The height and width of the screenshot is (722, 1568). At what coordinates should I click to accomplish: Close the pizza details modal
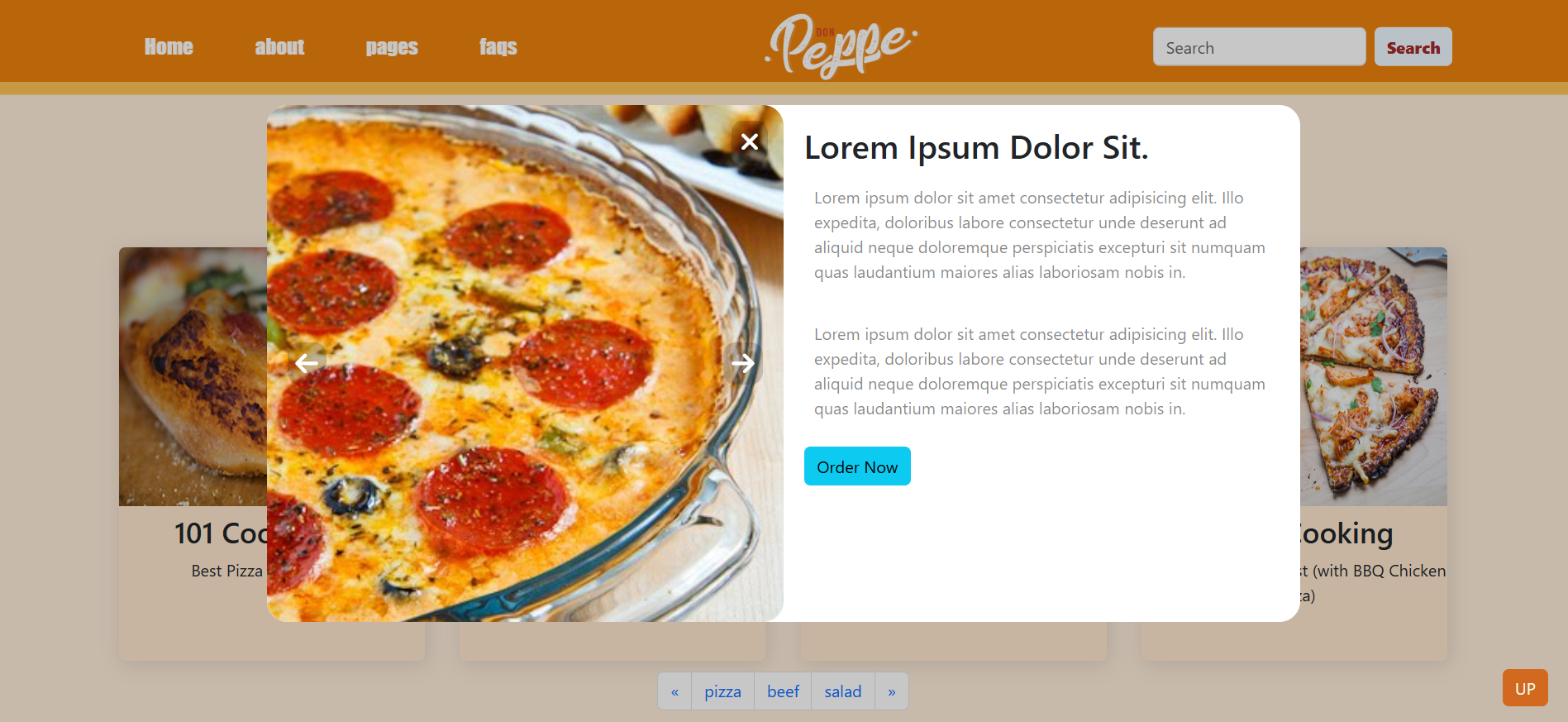click(x=750, y=142)
